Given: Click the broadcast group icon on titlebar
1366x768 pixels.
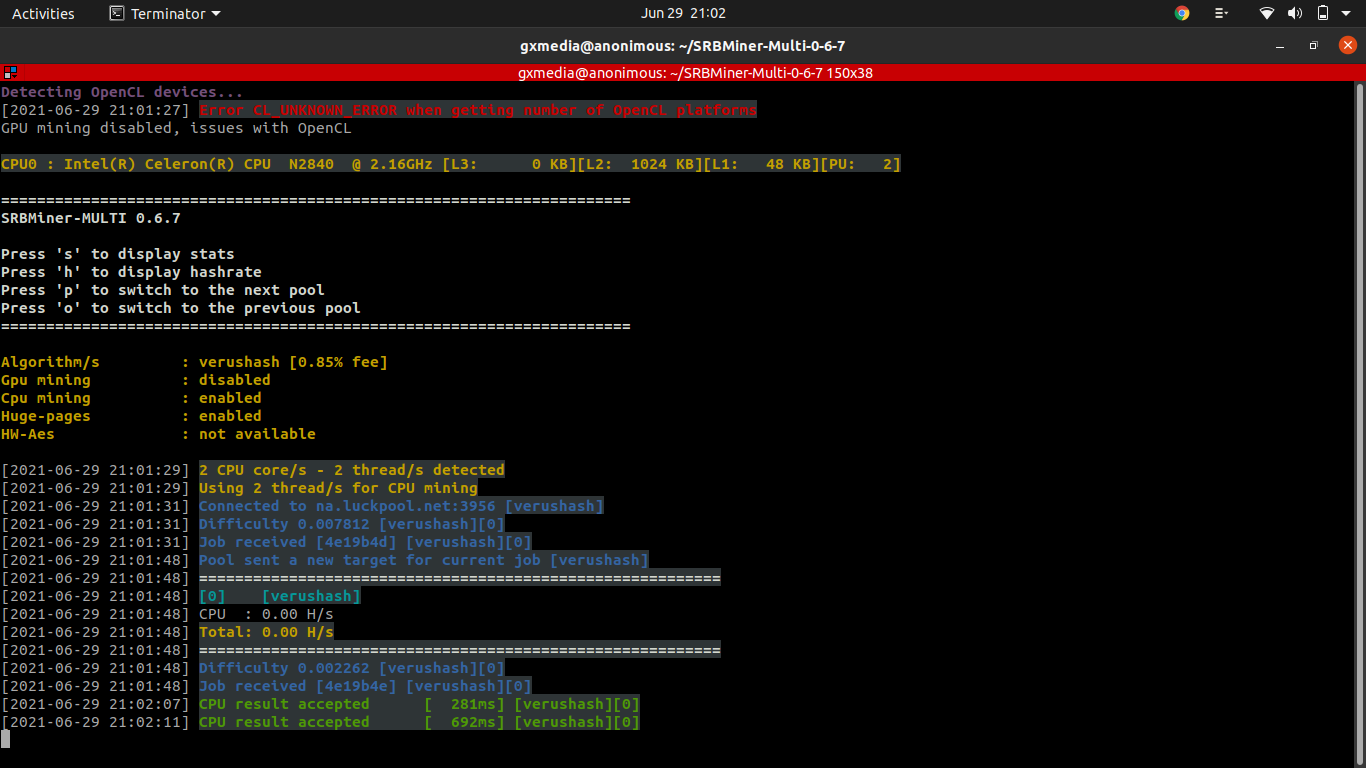Looking at the screenshot, I should click(x=10, y=72).
